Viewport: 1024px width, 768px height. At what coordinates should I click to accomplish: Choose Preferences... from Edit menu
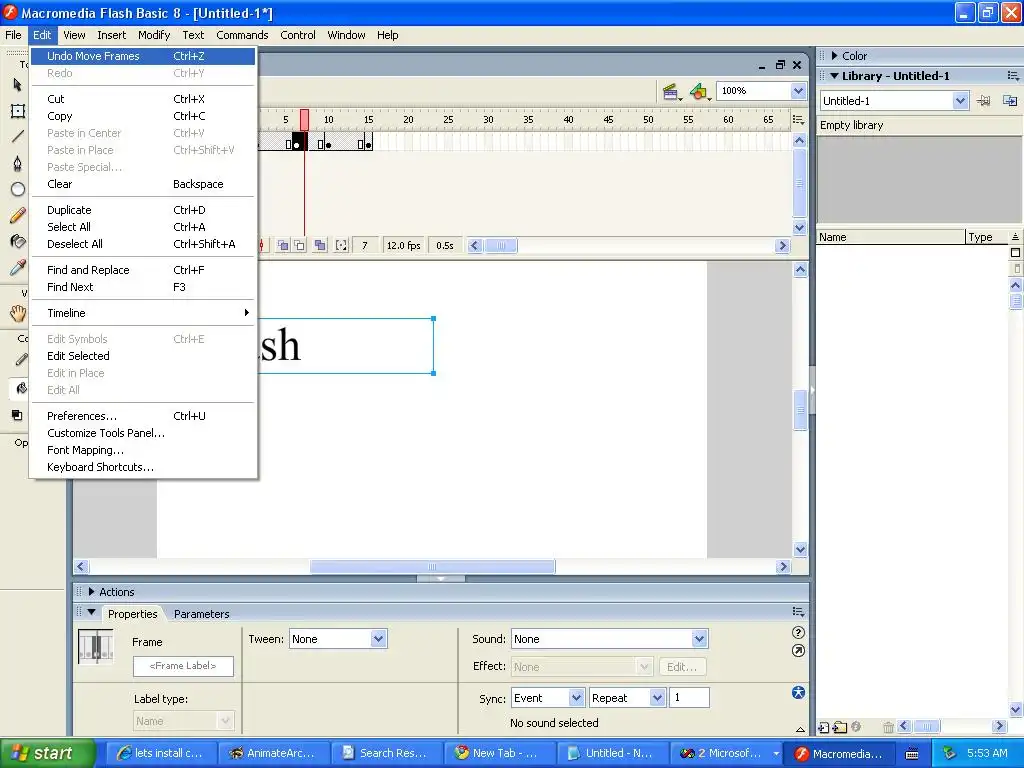point(142,416)
